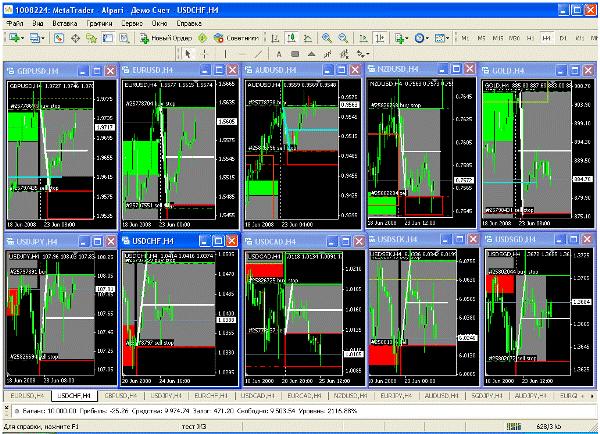Toggle chart Auto Scroll button

(363, 38)
